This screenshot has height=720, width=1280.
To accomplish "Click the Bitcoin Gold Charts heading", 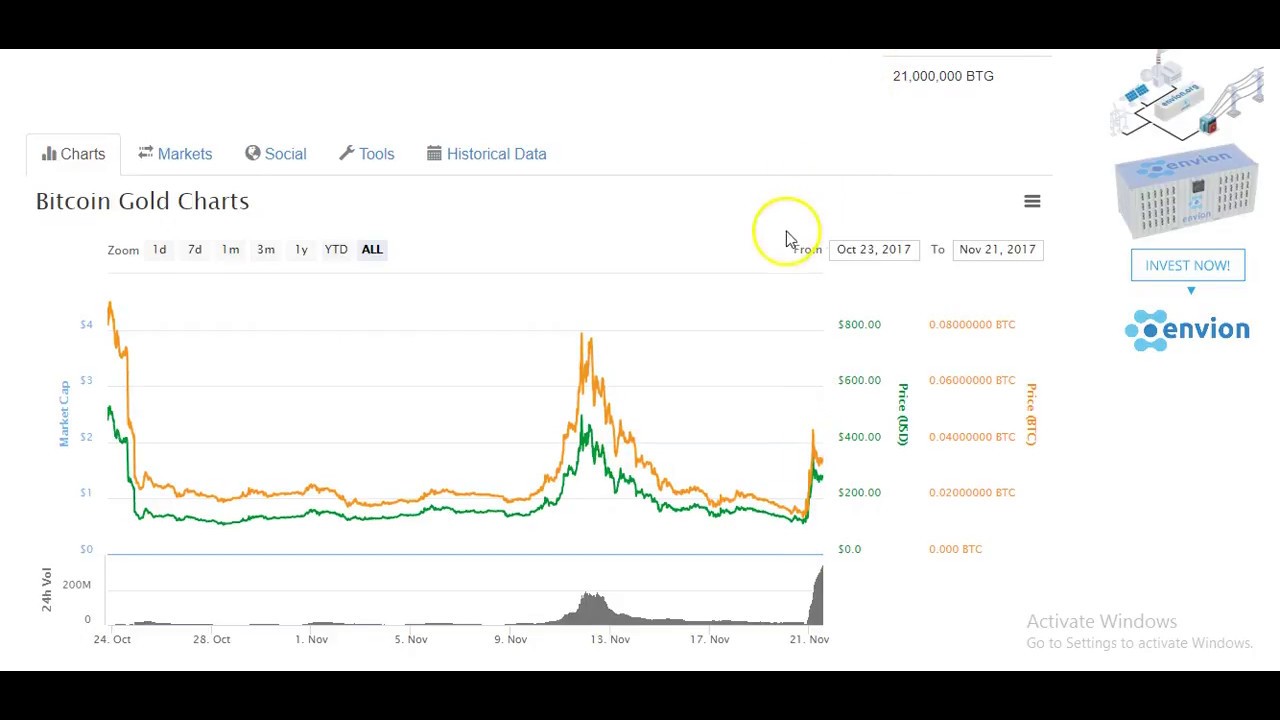I will (142, 201).
